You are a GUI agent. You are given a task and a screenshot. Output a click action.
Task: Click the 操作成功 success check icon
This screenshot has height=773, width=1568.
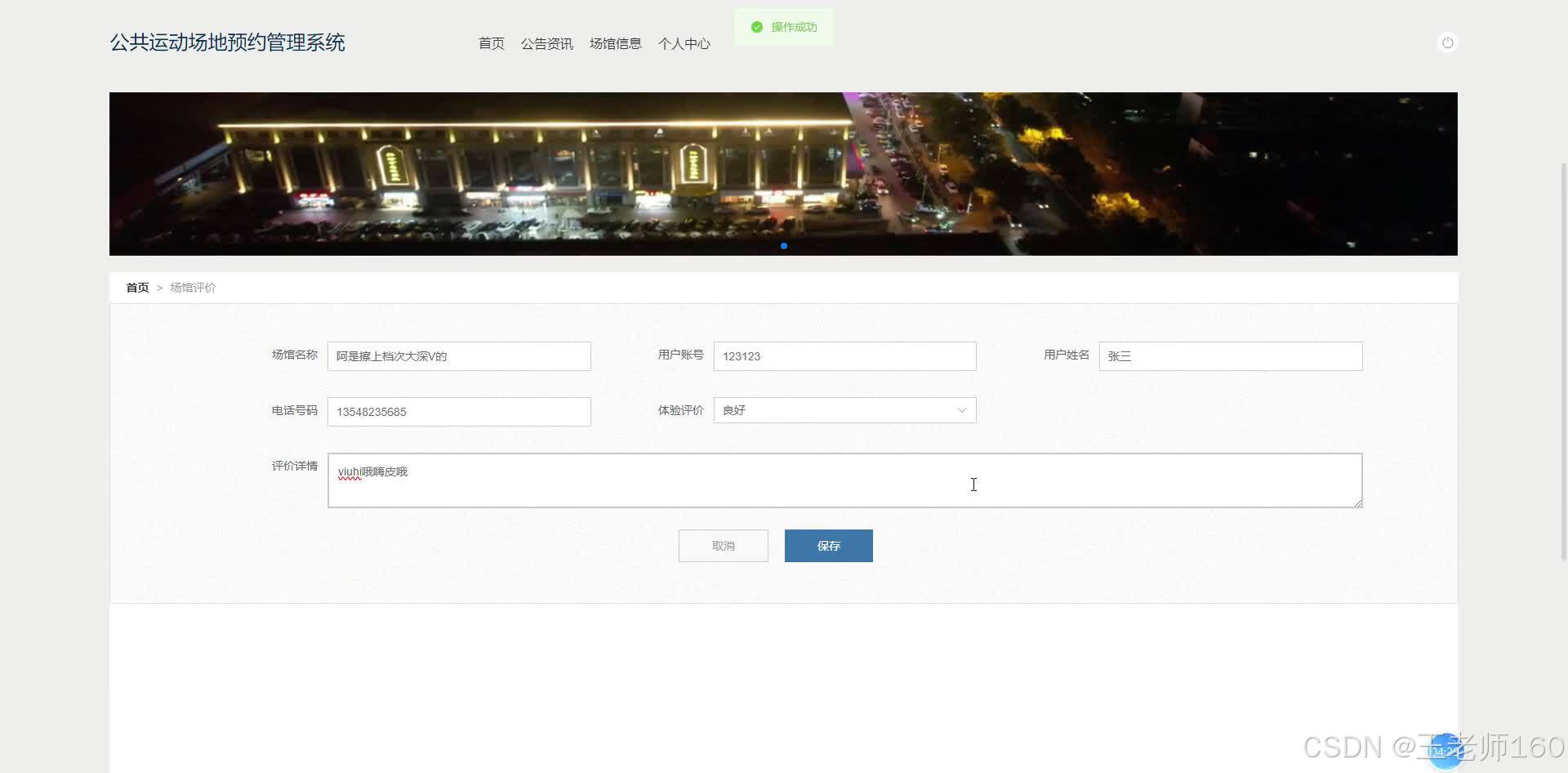(x=757, y=27)
